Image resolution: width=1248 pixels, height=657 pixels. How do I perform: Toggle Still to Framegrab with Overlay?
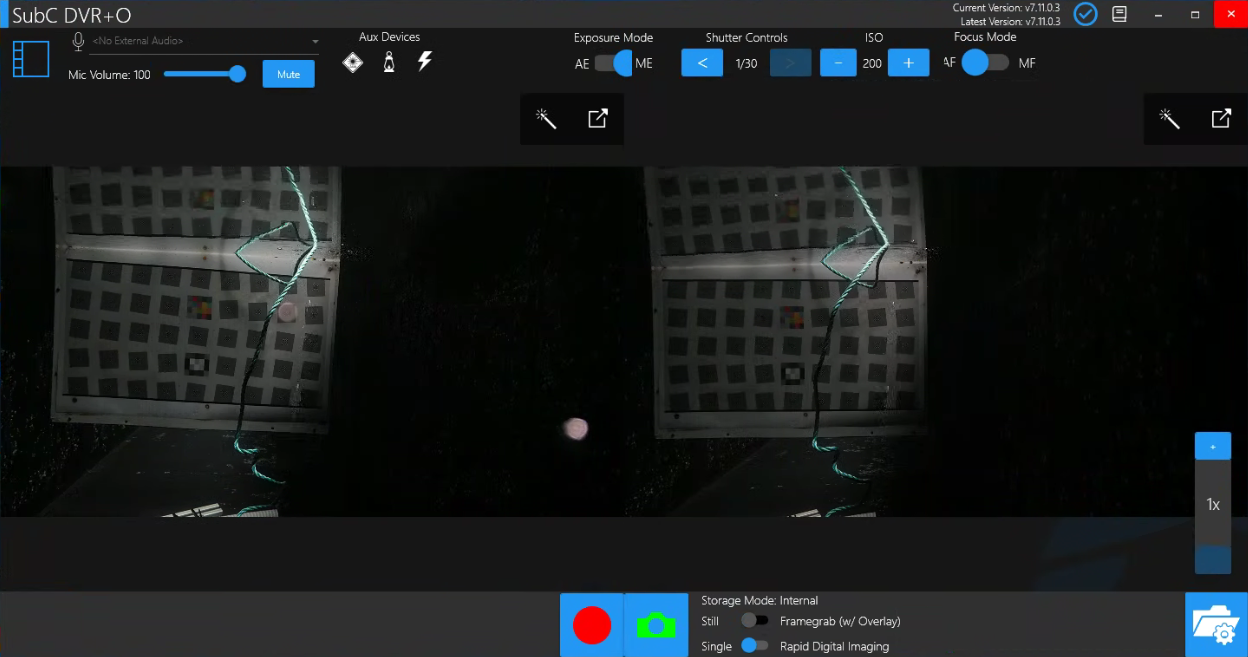pyautogui.click(x=755, y=621)
